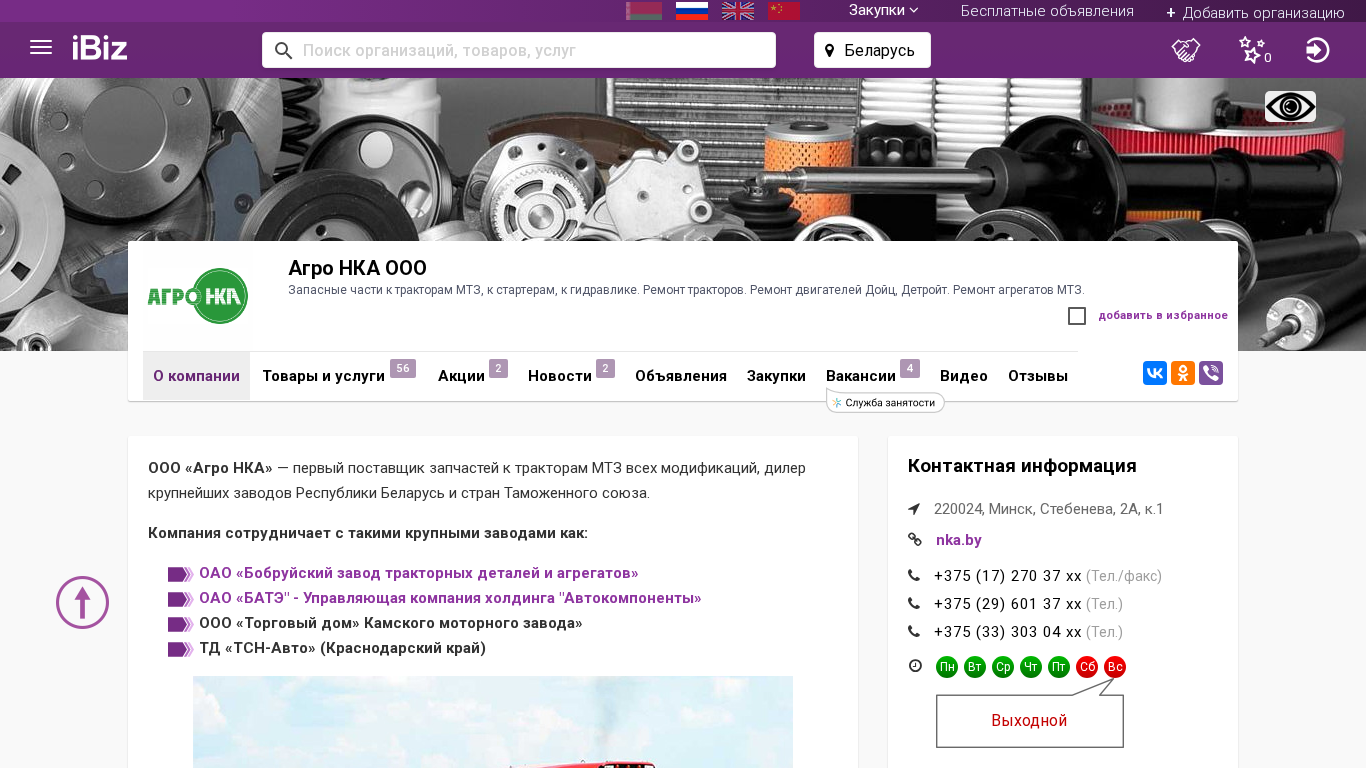The width and height of the screenshot is (1366, 768).
Task: Share on VK
Action: point(1155,373)
